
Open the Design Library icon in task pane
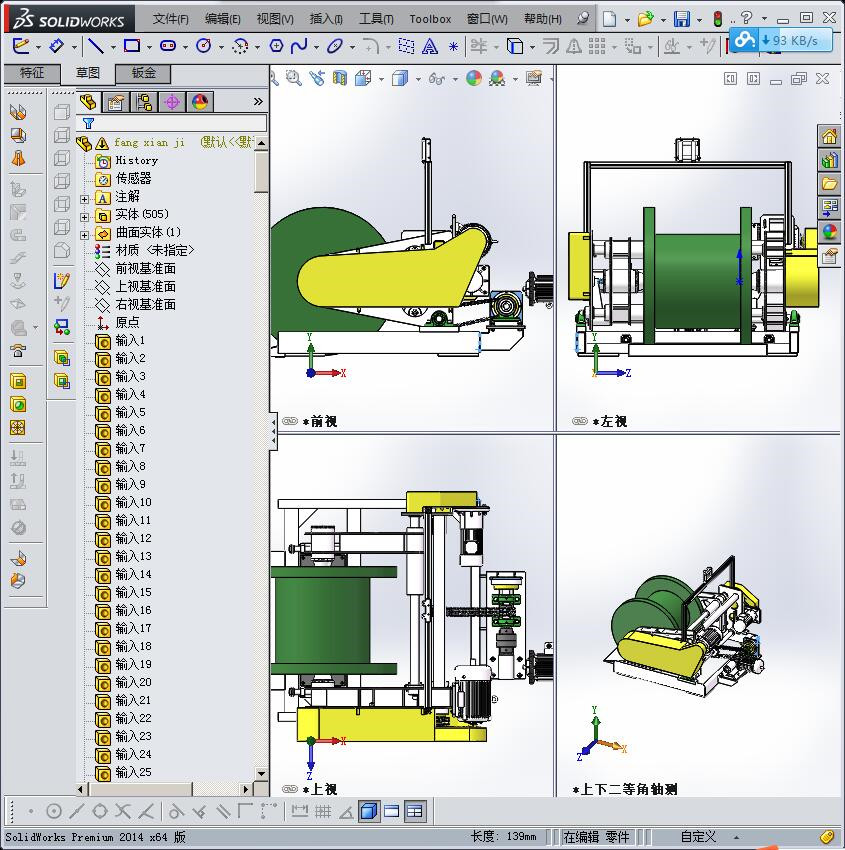click(829, 160)
